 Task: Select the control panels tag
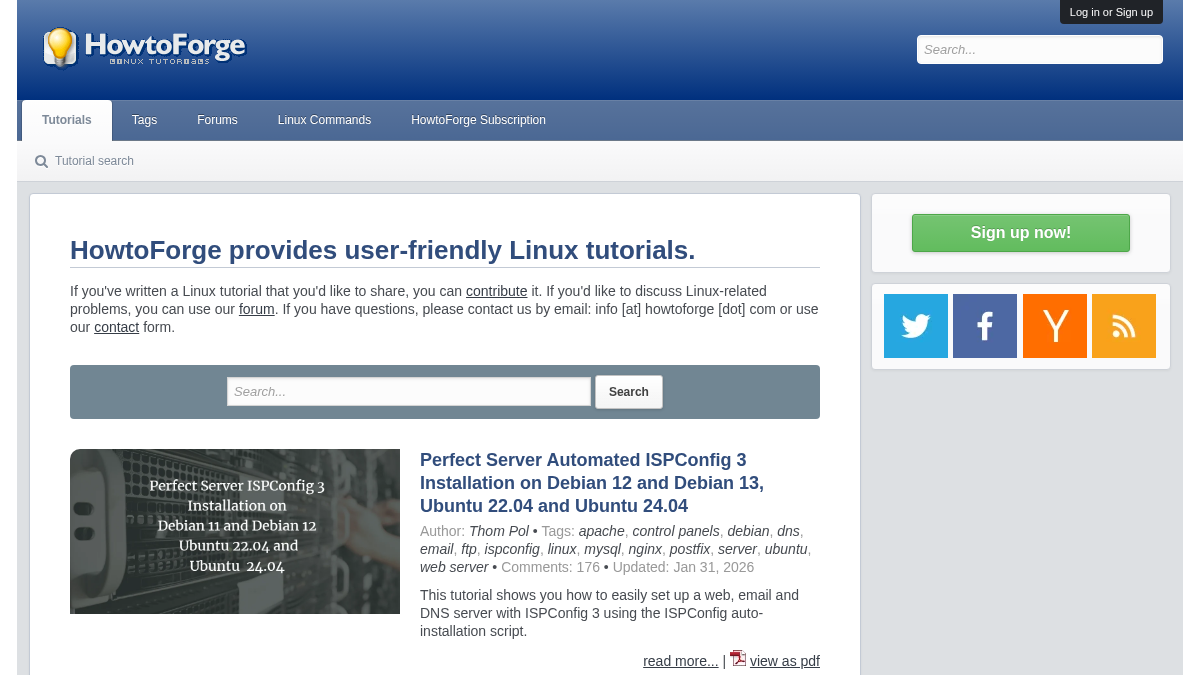click(676, 531)
